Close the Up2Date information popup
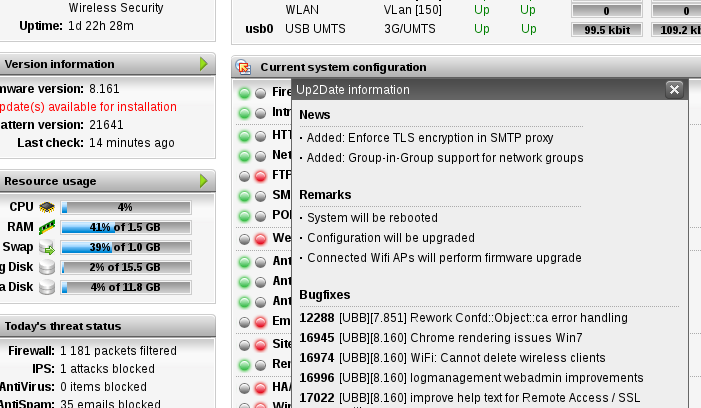The height and width of the screenshot is (408, 701). 674,90
